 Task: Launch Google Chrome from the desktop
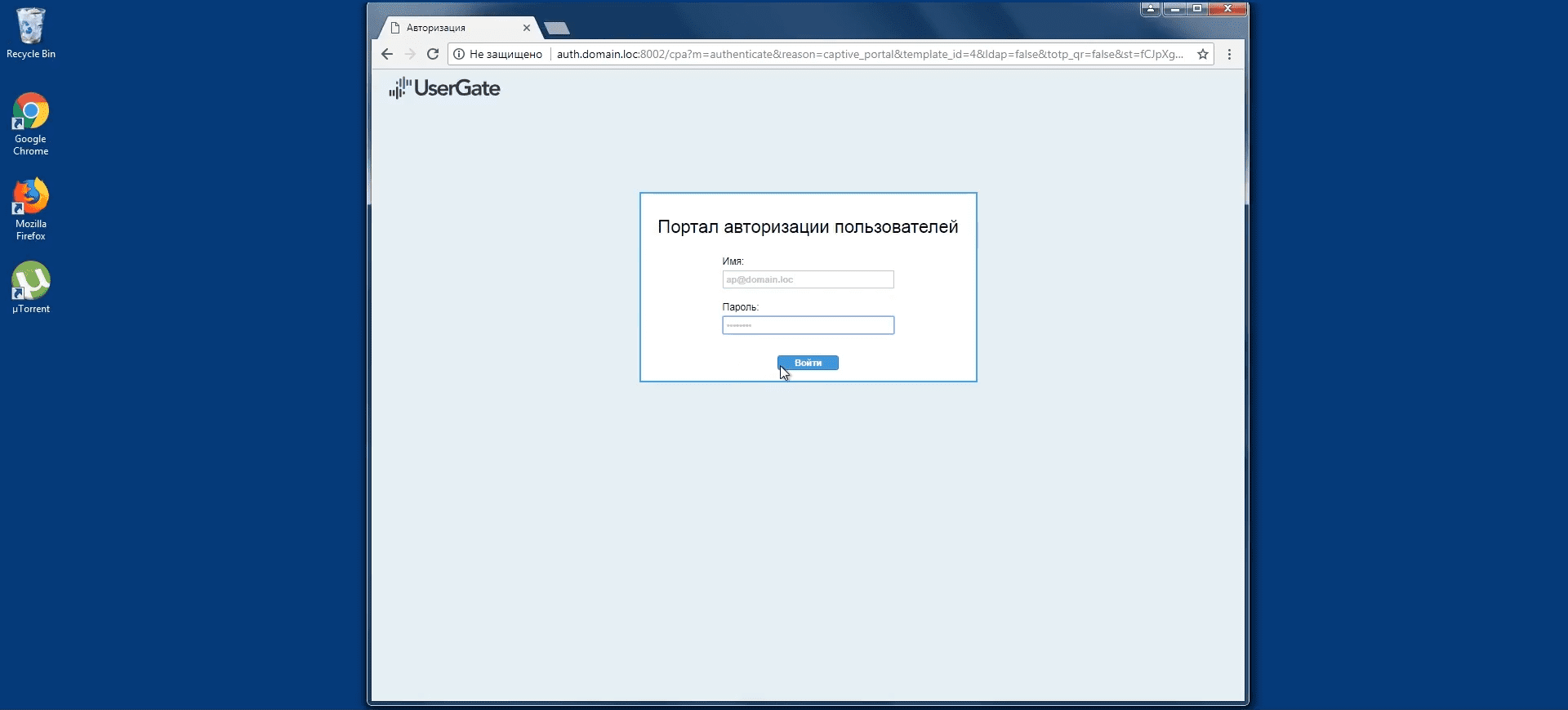[x=31, y=124]
